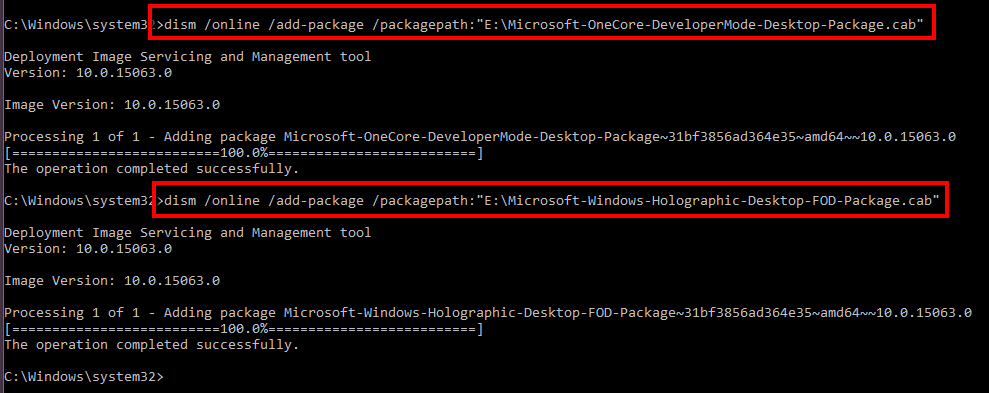Click the /add-package switch in second command
Viewport: 989px width, 393px height.
pos(315,201)
